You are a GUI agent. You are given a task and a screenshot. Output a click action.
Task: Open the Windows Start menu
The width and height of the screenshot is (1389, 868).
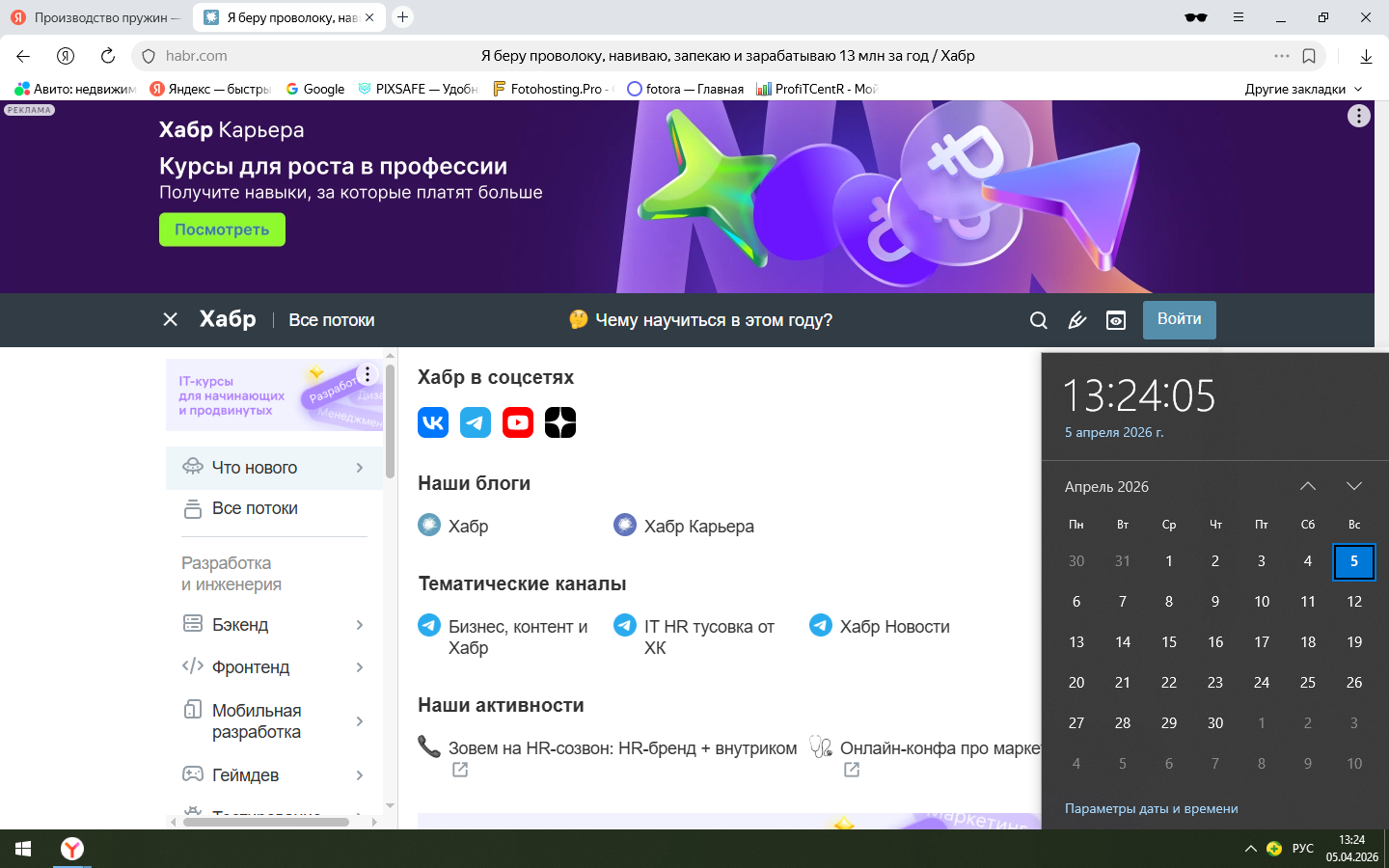(23, 849)
